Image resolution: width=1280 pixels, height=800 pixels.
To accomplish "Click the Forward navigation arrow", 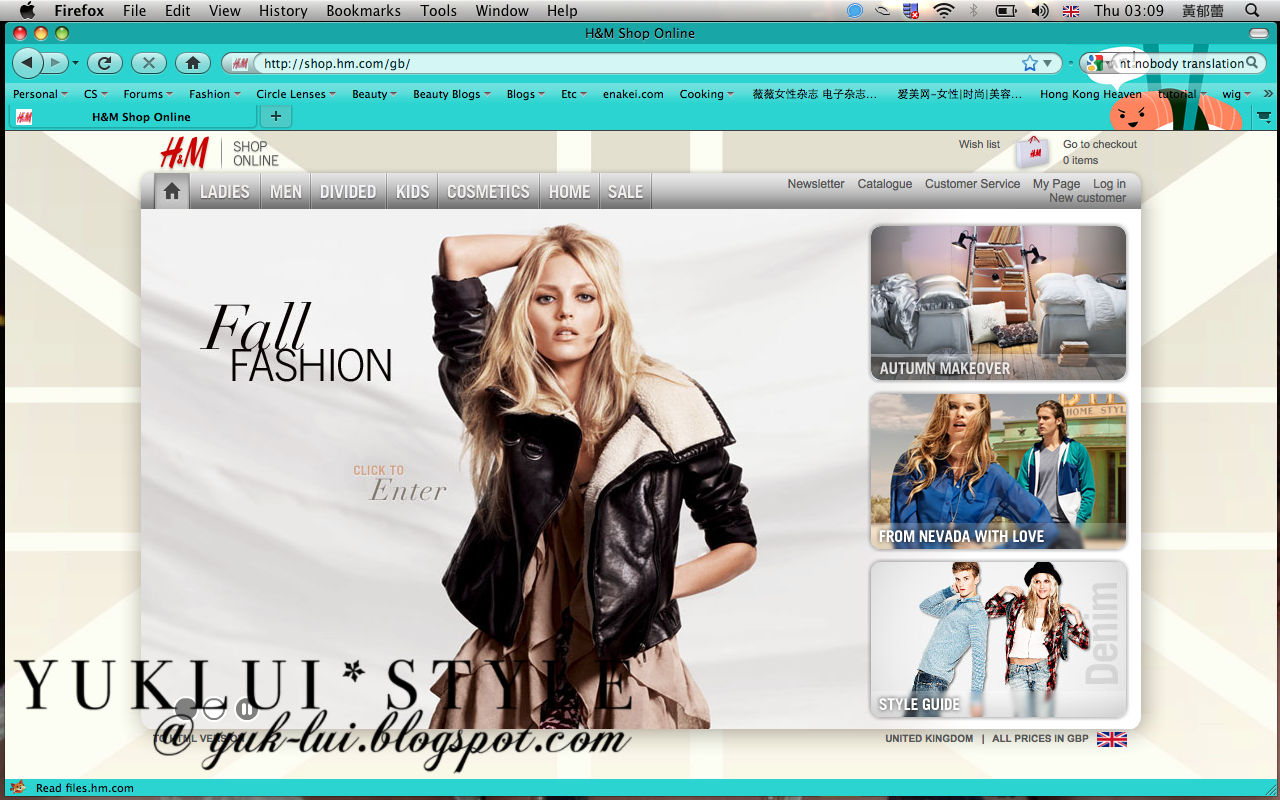I will tap(55, 63).
